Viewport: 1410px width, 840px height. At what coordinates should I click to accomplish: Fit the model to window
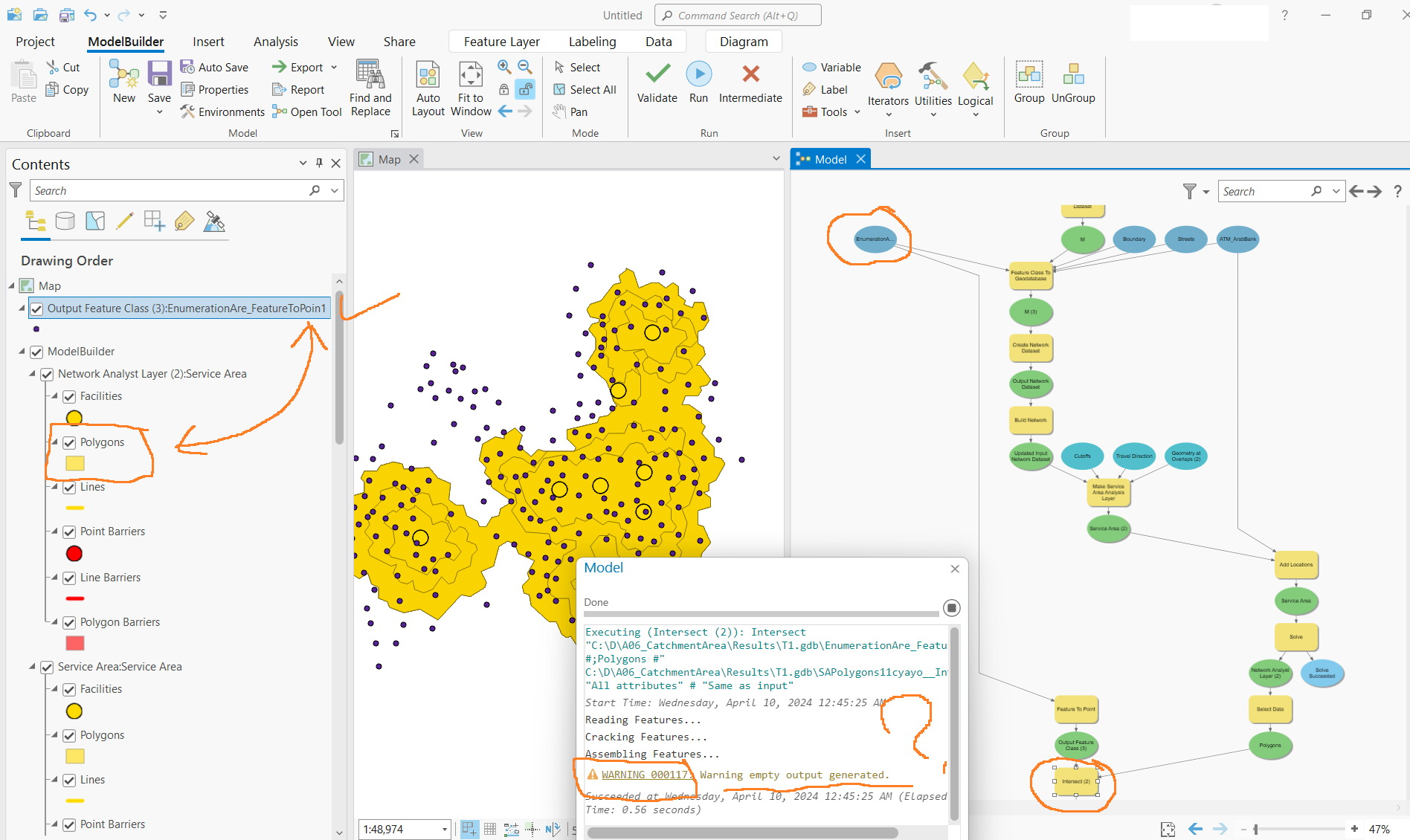tap(470, 85)
